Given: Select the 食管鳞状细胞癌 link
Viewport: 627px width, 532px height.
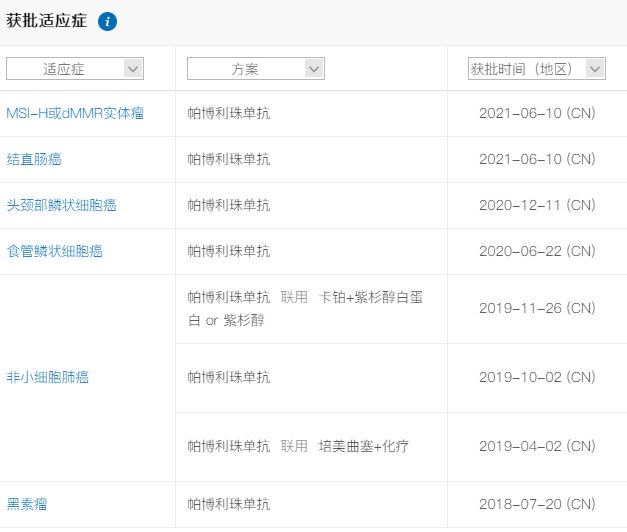Looking at the screenshot, I should 54,252.
